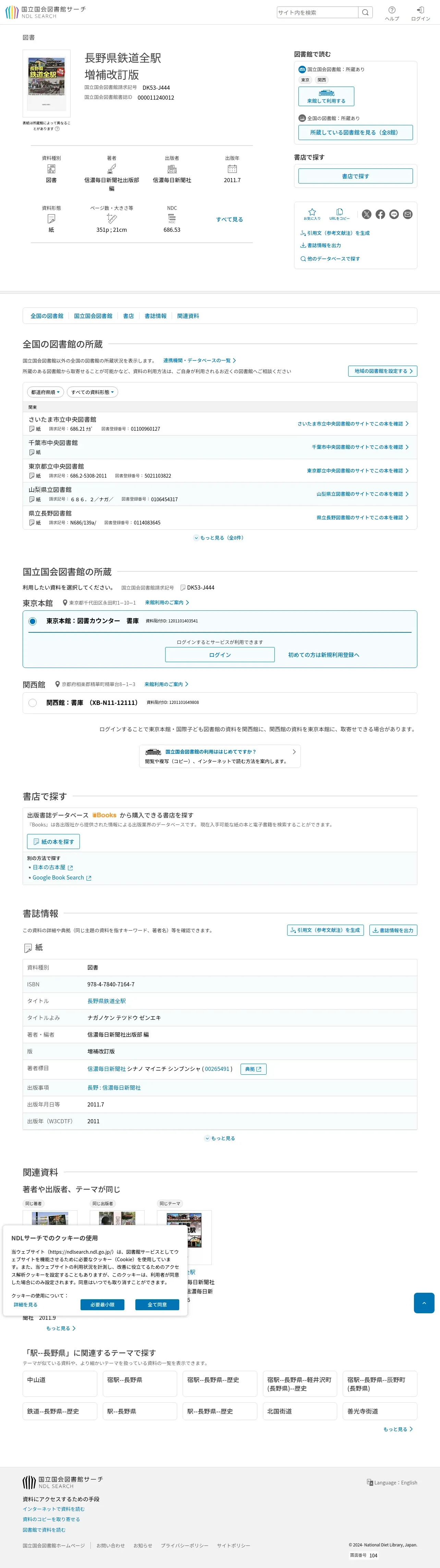Click 他のデータベースで探す search link

[x=330, y=259]
